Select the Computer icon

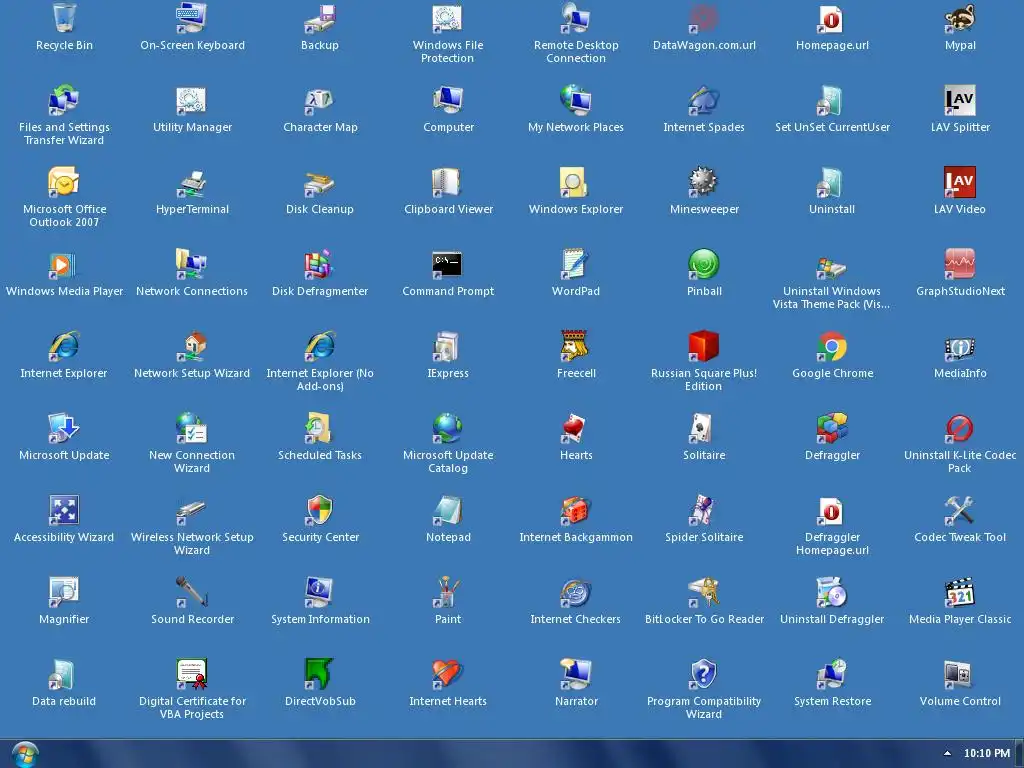click(x=448, y=100)
